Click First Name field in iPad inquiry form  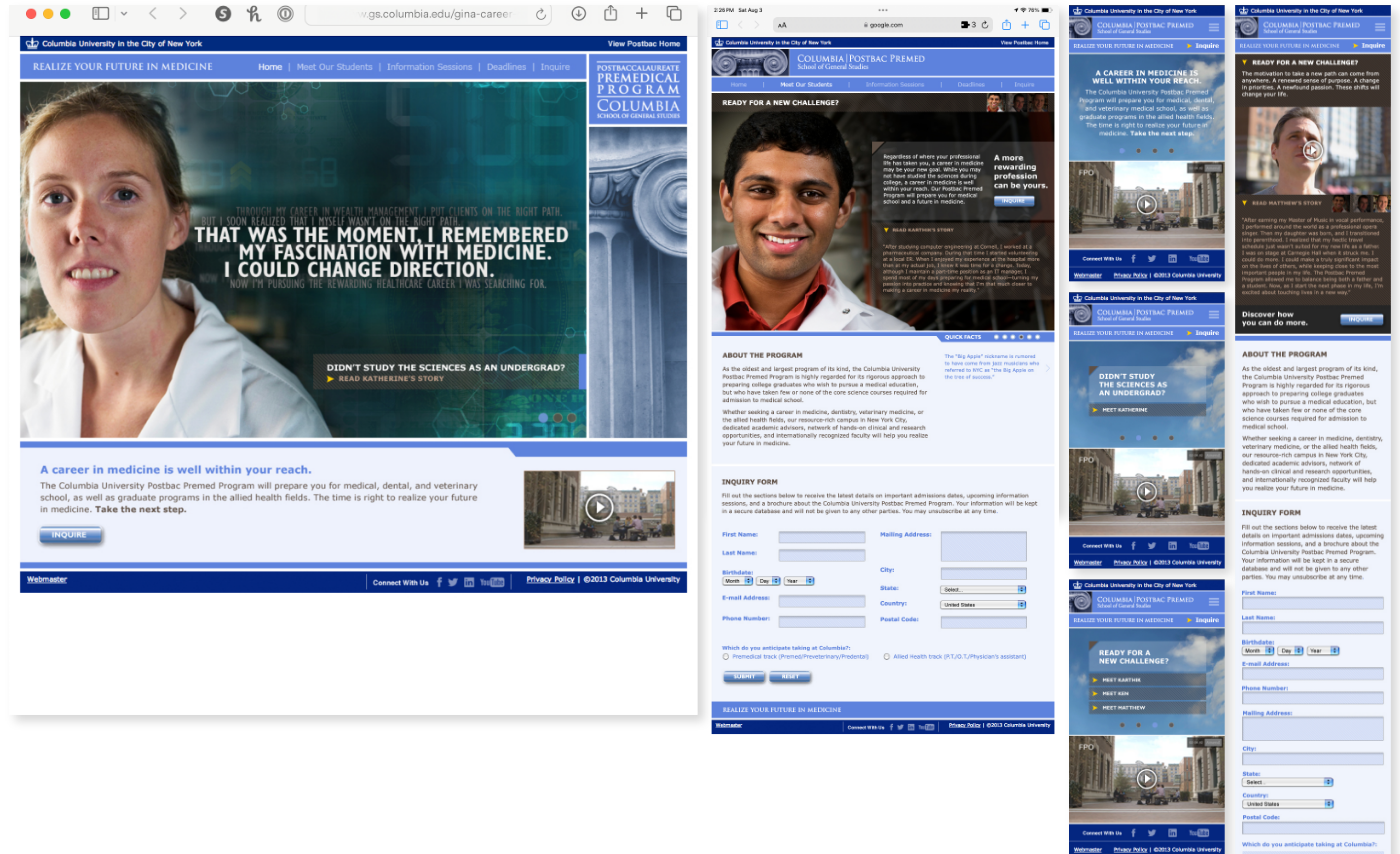[822, 537]
